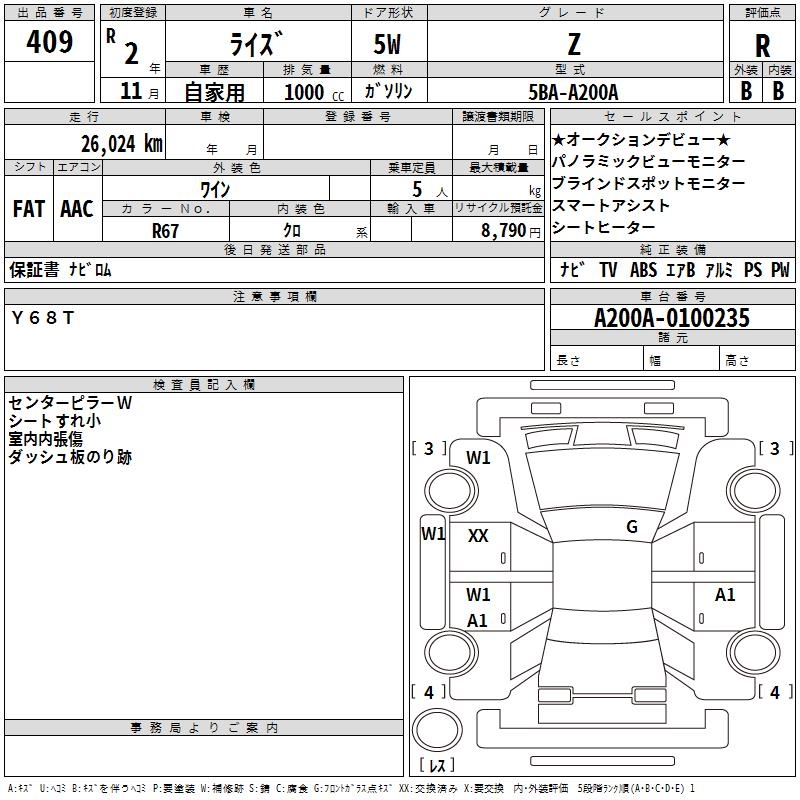
Task: Click the センターピラーW inspector note
Action: (70, 403)
